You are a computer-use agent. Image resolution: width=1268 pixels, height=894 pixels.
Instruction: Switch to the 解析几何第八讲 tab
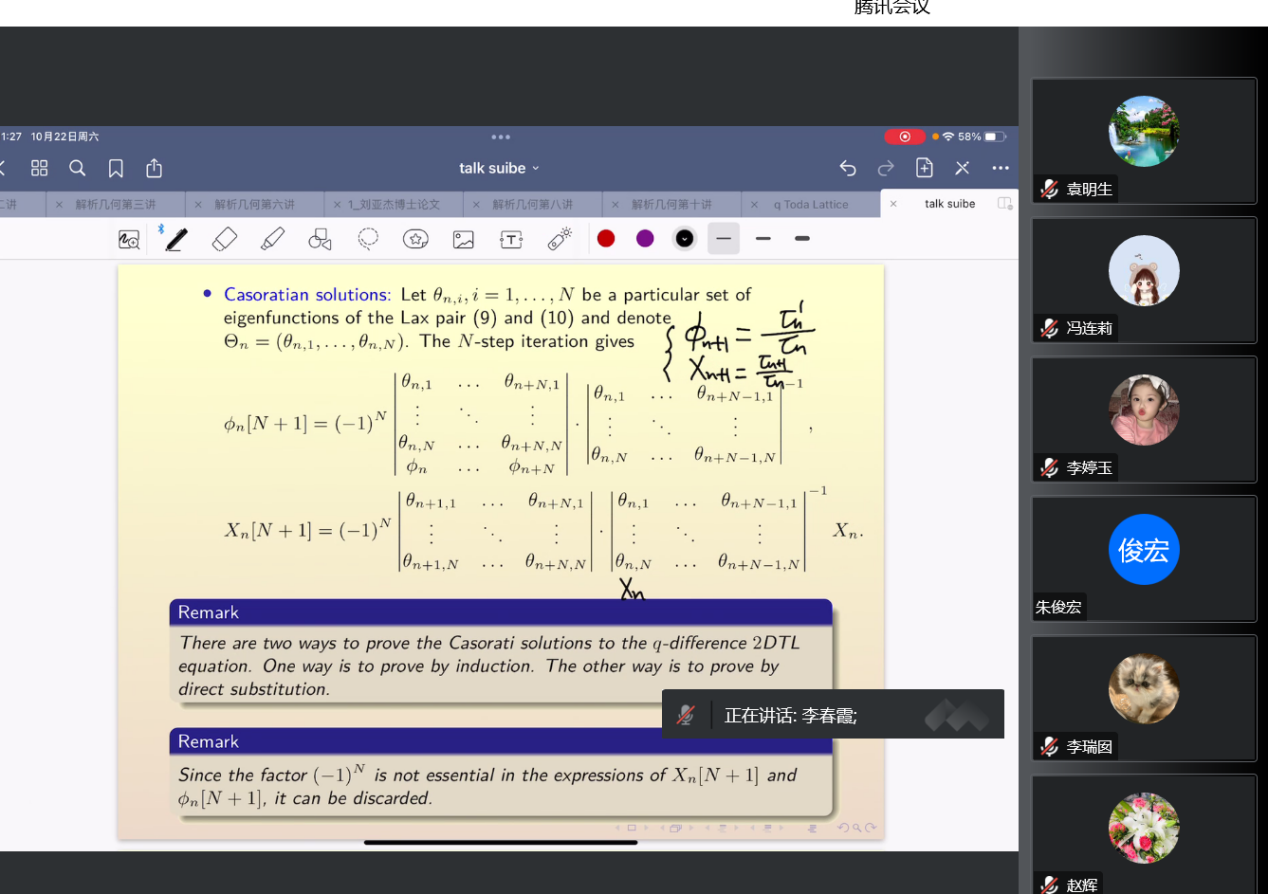pos(532,204)
